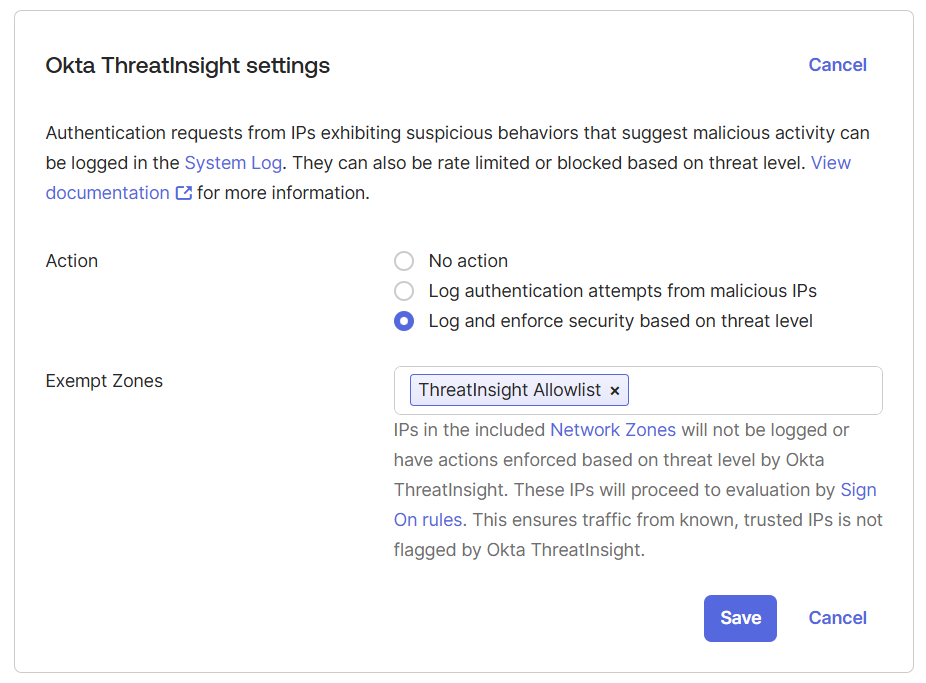Click the "Exempt Zones" field label

(x=104, y=381)
